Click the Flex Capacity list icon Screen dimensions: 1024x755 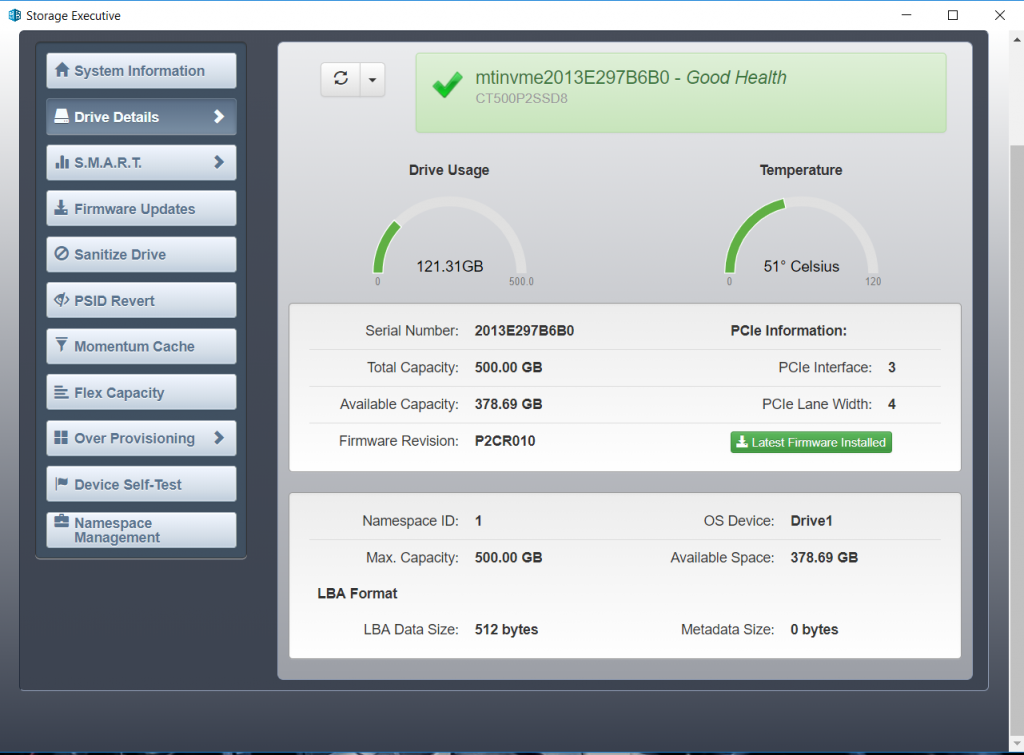(62, 393)
